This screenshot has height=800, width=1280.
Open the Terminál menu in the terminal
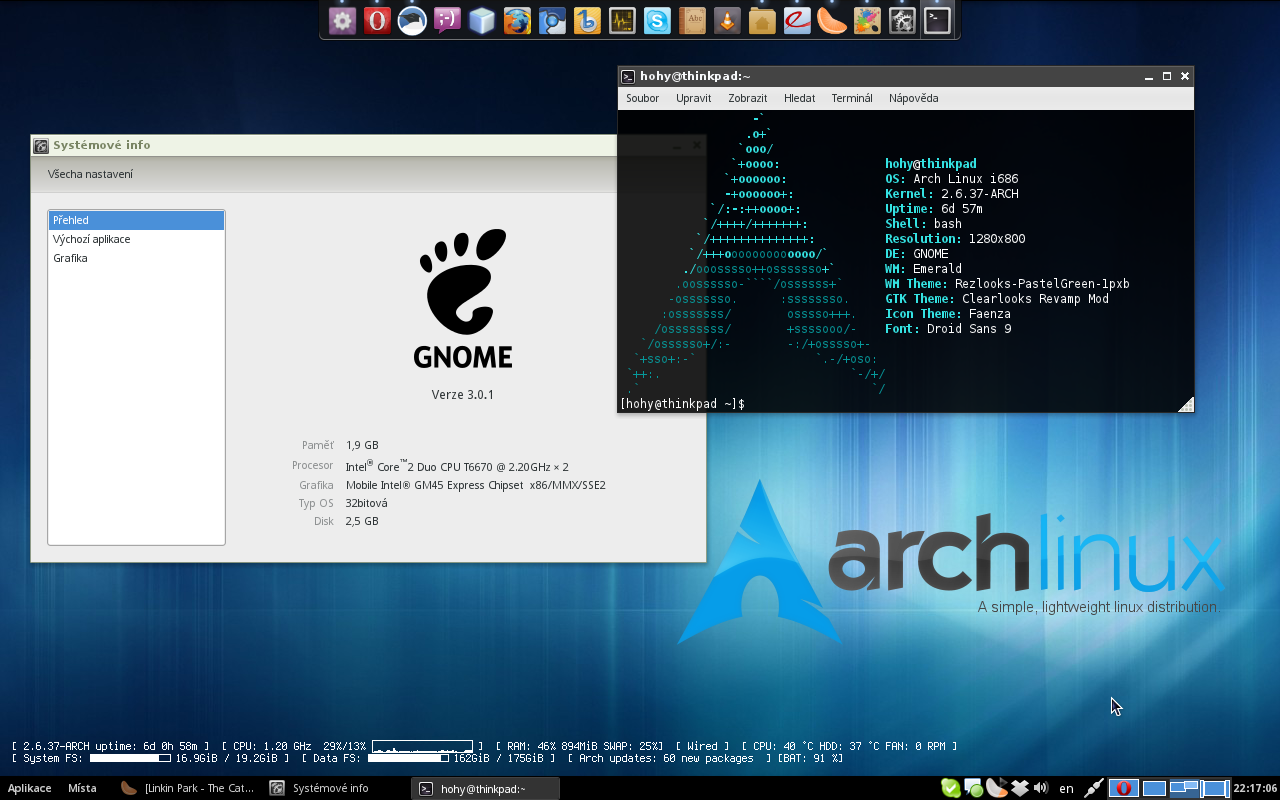pos(852,98)
